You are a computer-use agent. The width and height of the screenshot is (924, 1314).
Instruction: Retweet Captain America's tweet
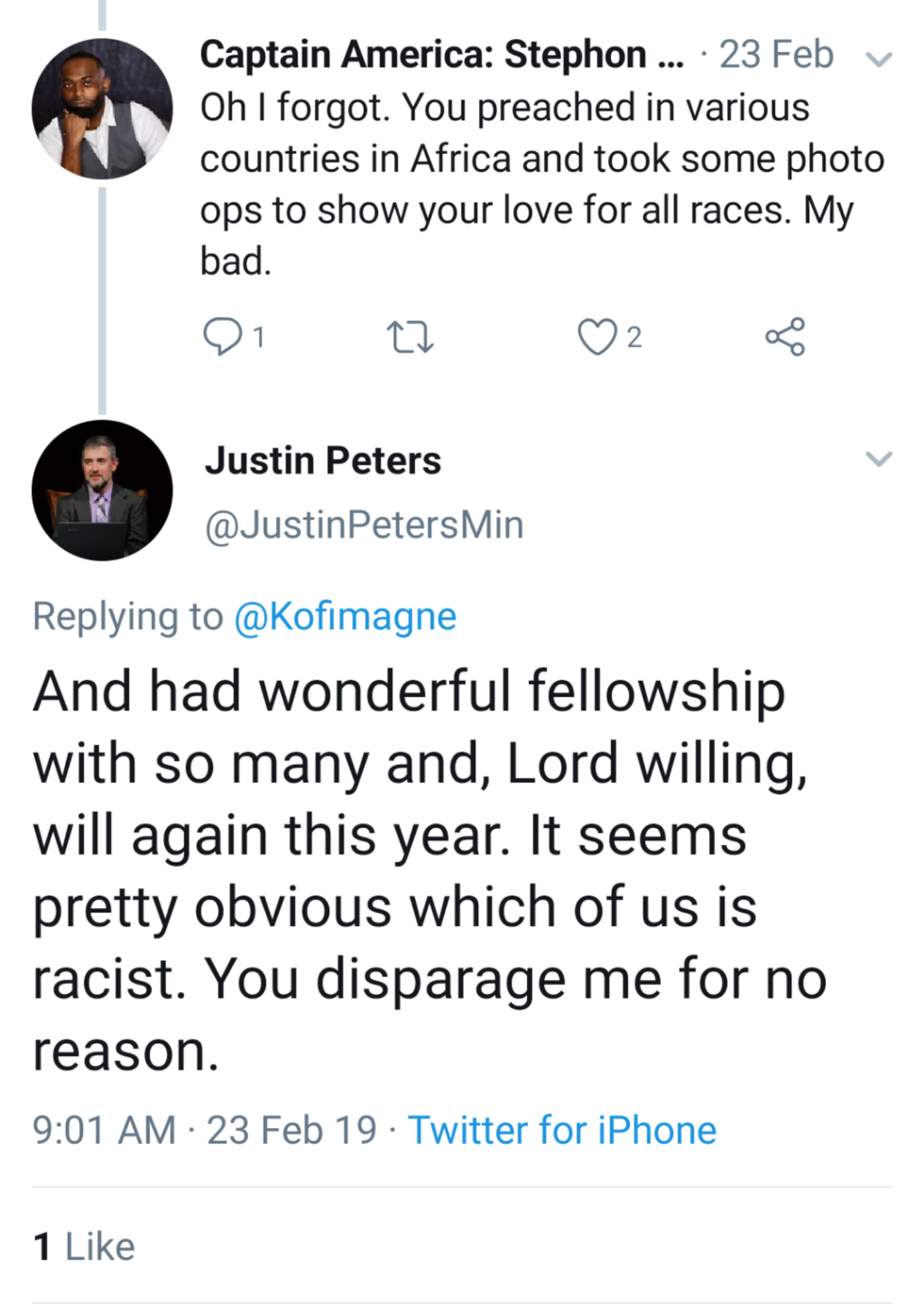pos(410,337)
